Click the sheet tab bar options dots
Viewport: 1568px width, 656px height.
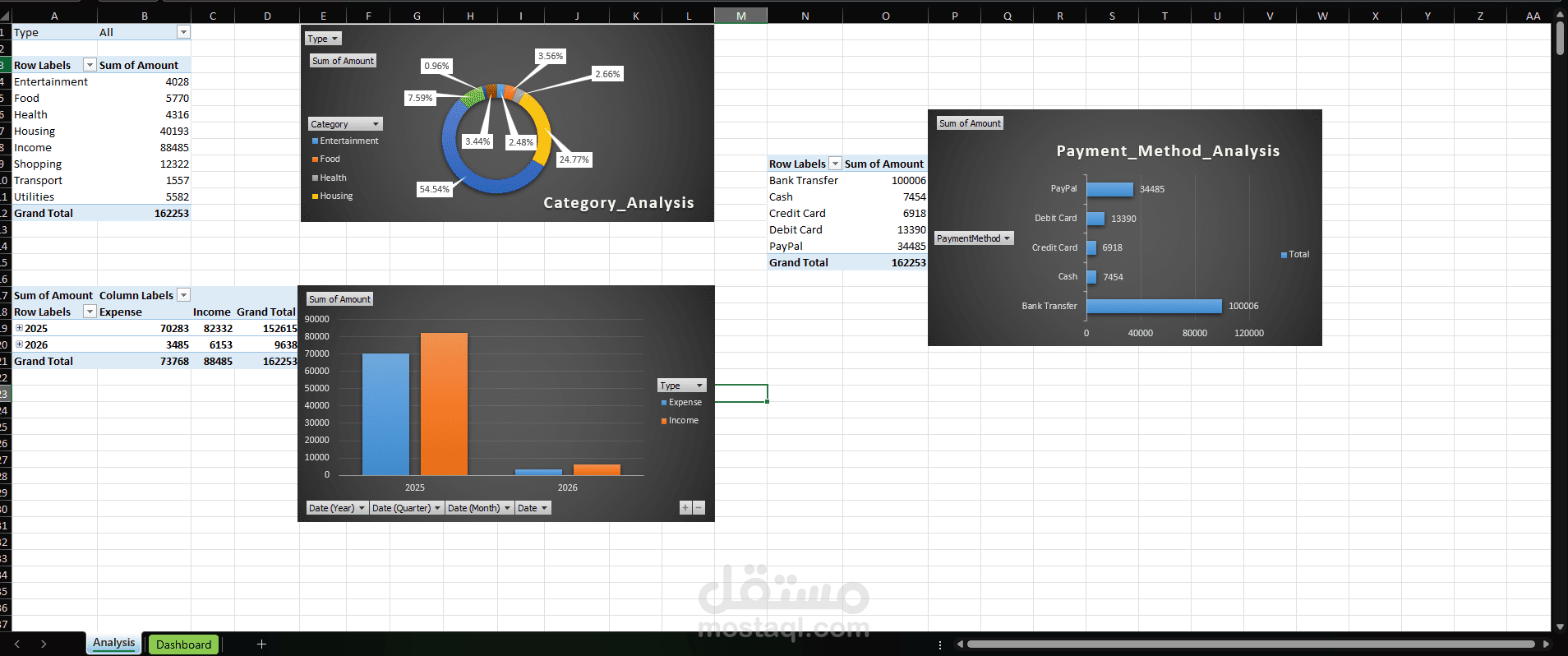pos(940,644)
